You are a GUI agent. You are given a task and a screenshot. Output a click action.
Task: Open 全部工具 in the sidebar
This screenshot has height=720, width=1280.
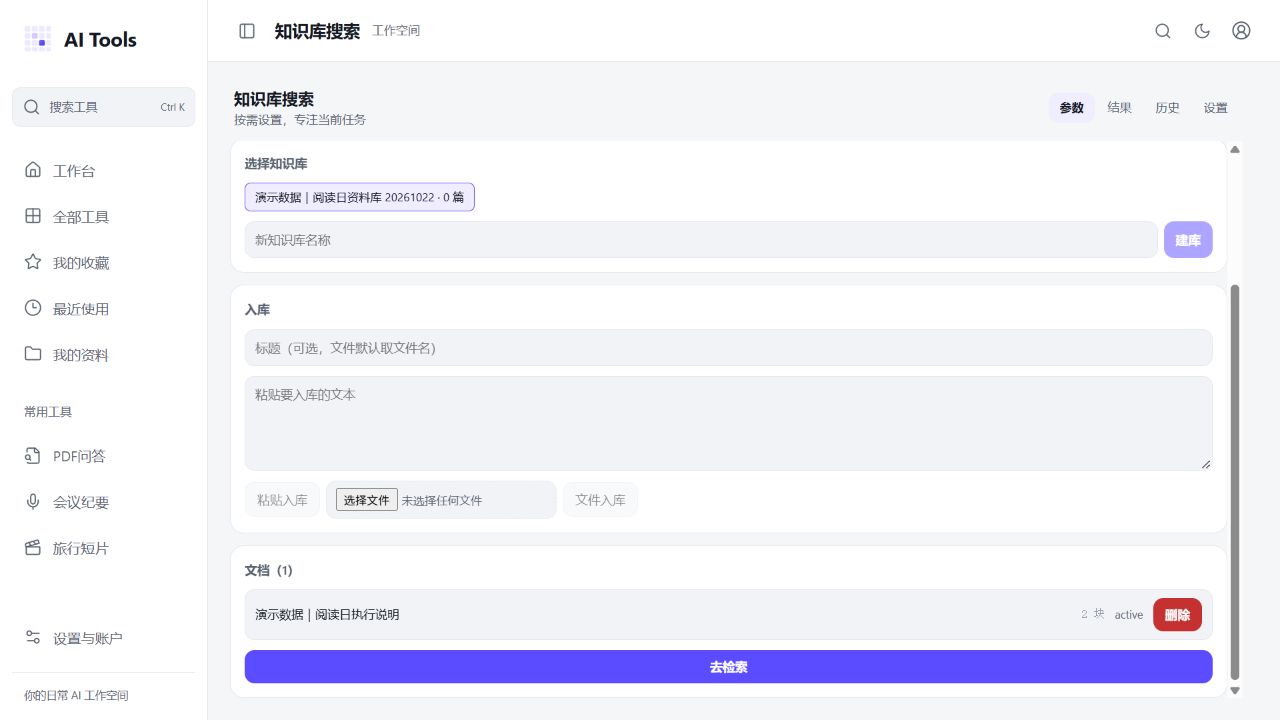pos(104,217)
